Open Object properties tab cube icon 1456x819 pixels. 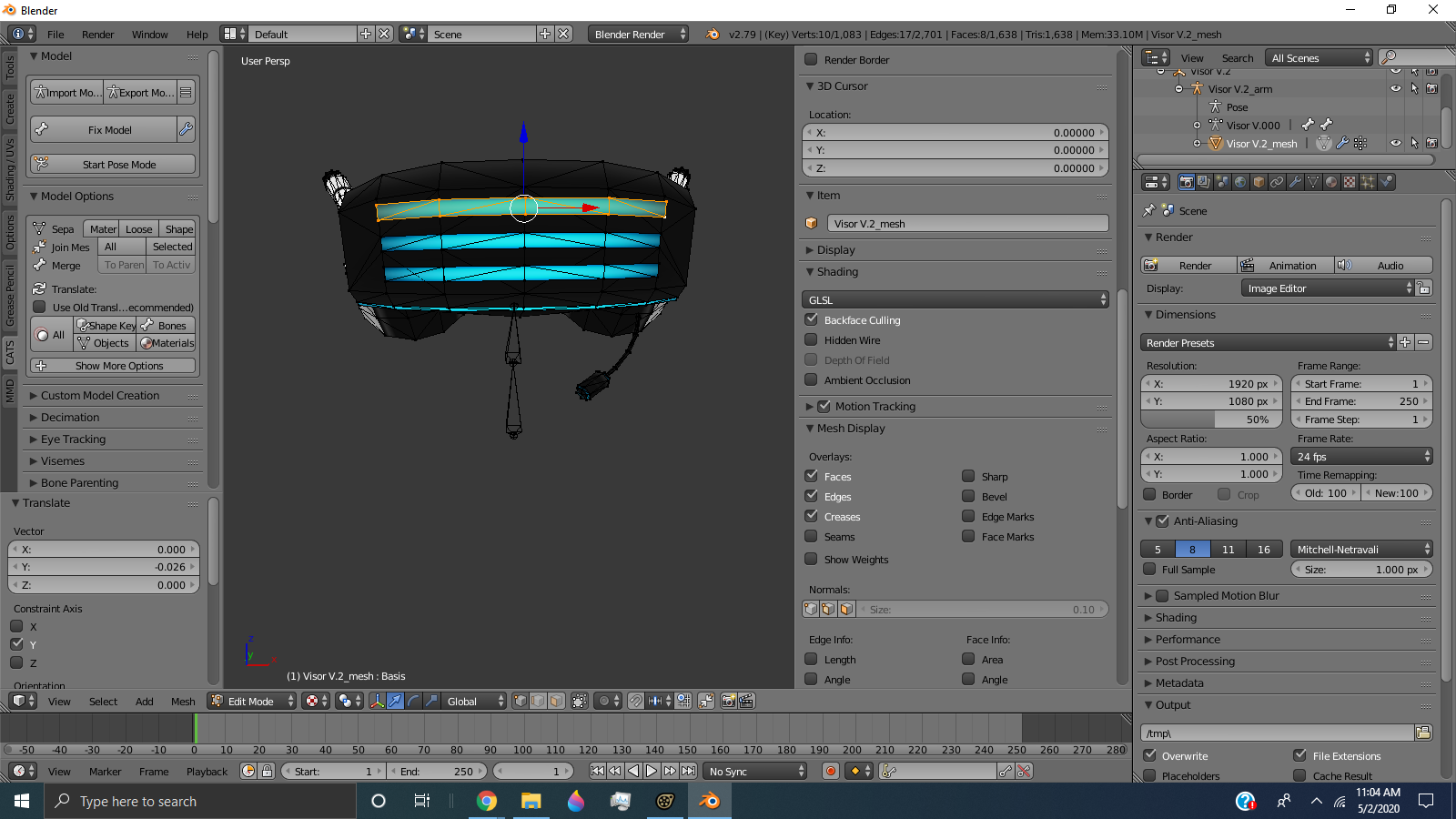(x=1259, y=182)
